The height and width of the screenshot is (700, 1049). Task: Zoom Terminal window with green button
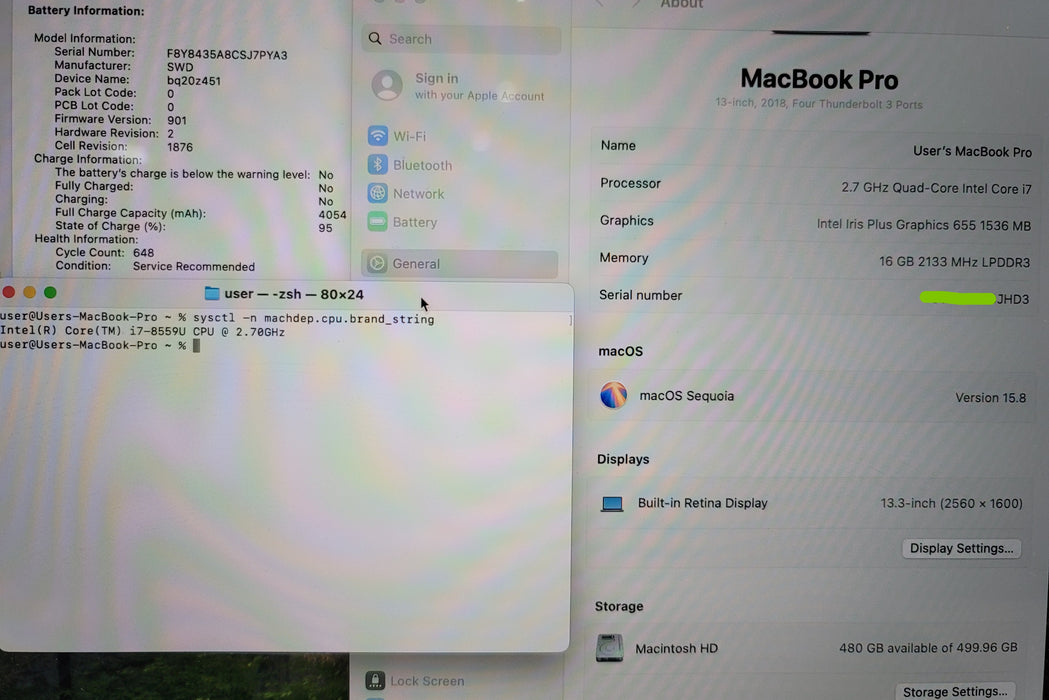coord(50,292)
